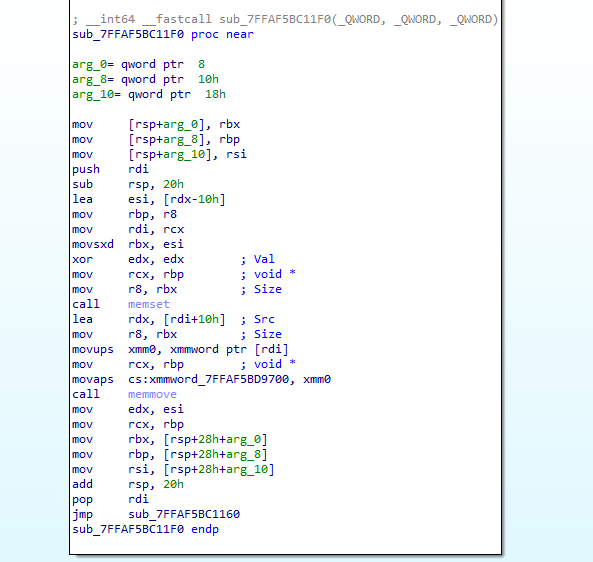Follow the jmp target sub_7FFAF5BC1160

click(184, 514)
